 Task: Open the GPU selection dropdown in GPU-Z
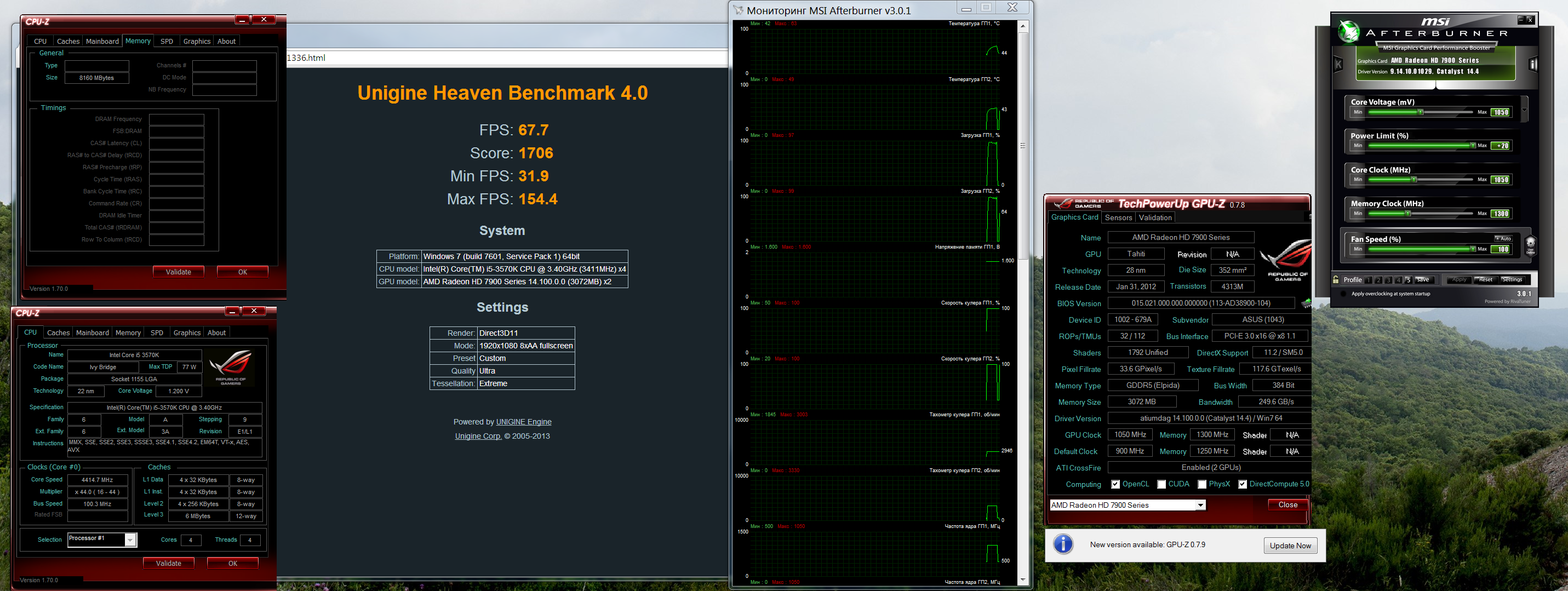point(1200,505)
